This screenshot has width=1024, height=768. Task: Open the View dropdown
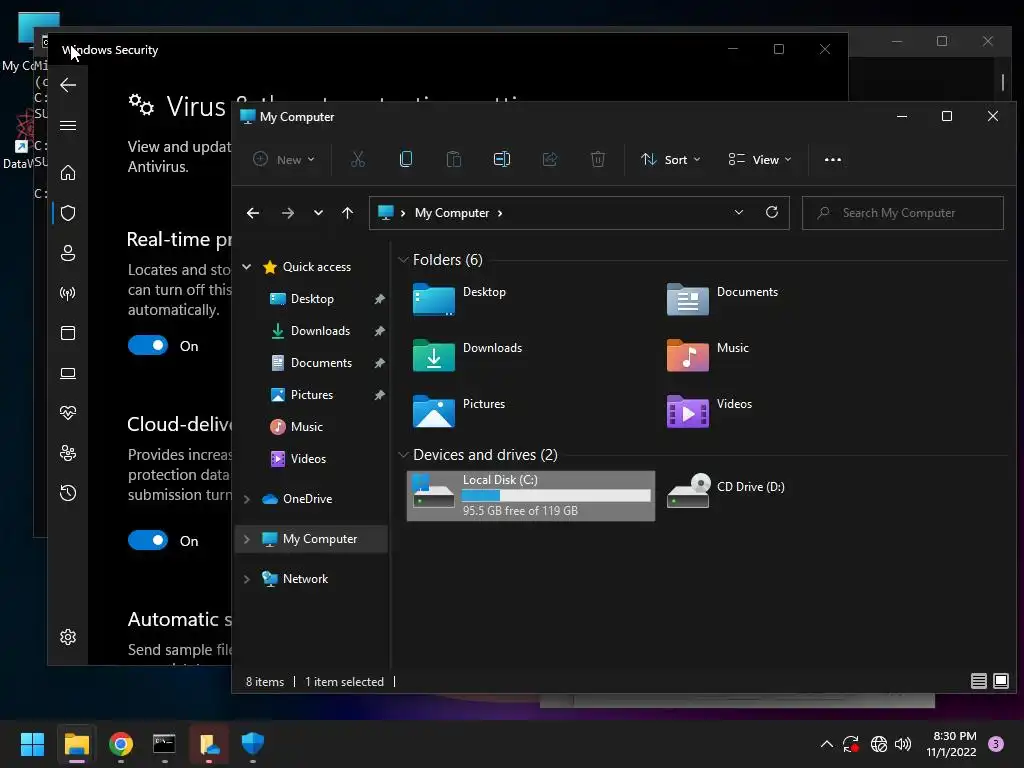pos(760,159)
